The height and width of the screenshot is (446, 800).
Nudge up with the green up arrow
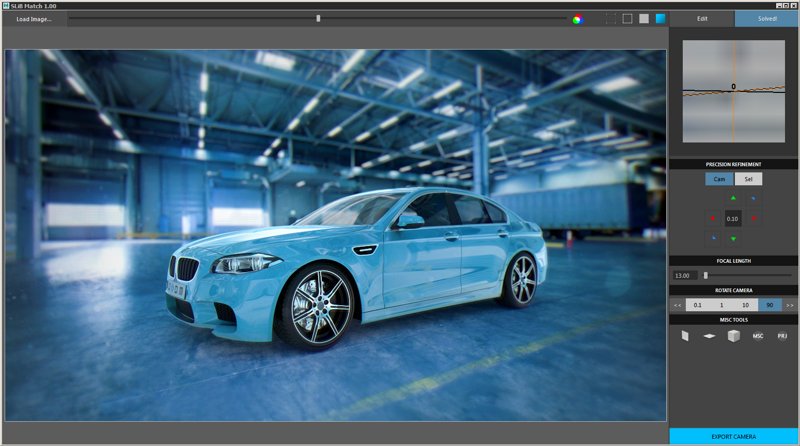pyautogui.click(x=733, y=198)
